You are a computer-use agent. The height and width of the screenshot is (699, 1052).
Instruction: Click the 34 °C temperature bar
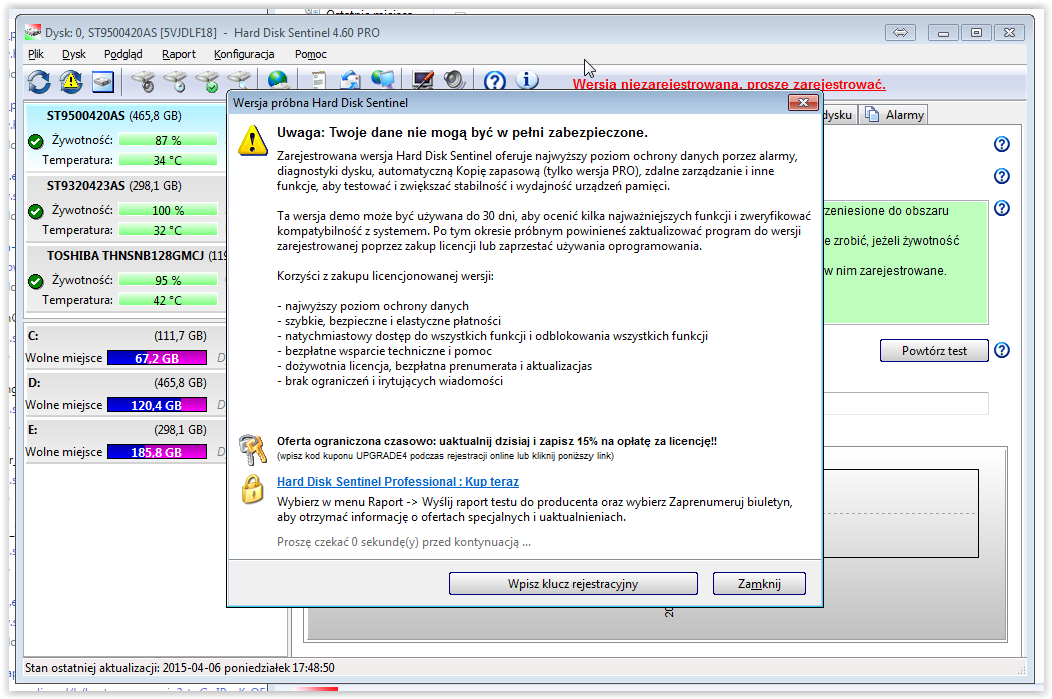[168, 160]
